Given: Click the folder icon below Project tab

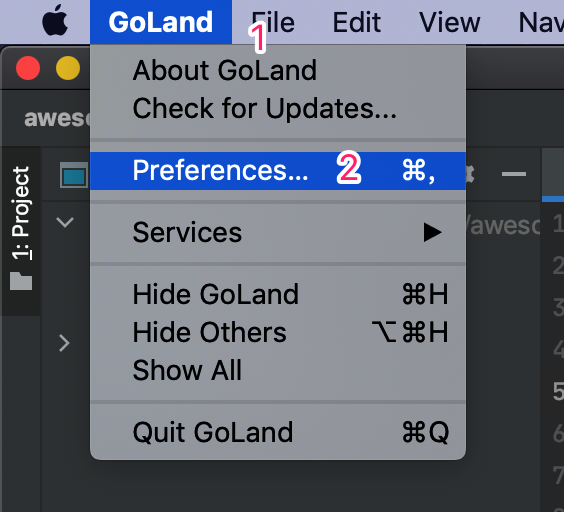Looking at the screenshot, I should coord(21,281).
